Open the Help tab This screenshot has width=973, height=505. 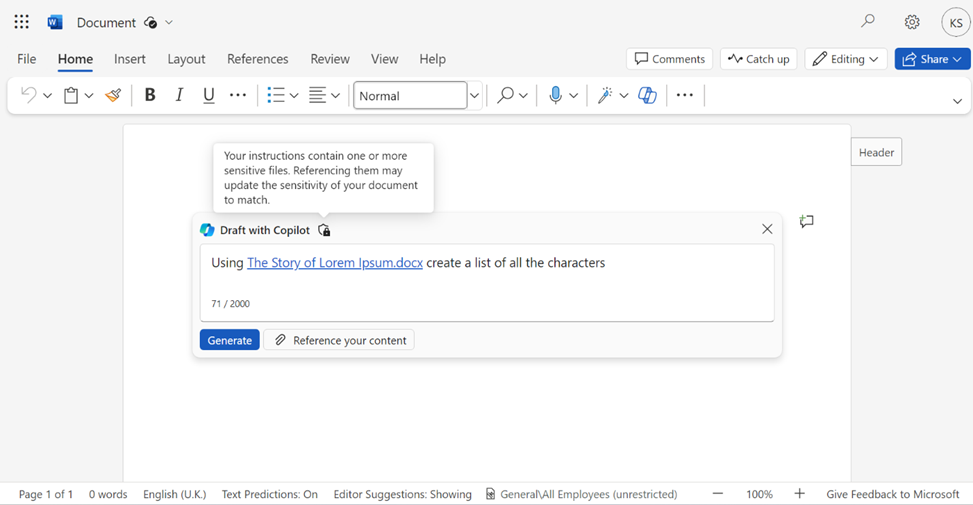(x=433, y=59)
